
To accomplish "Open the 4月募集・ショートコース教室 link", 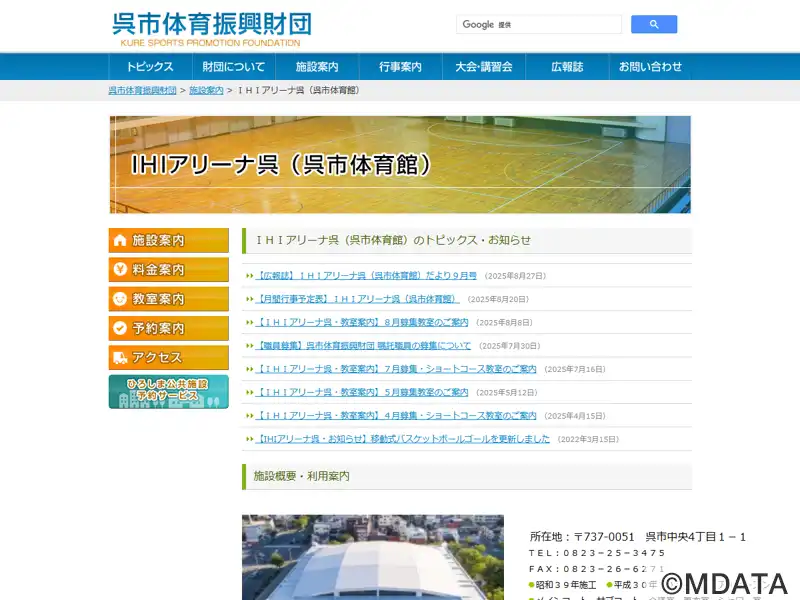I will [x=396, y=416].
